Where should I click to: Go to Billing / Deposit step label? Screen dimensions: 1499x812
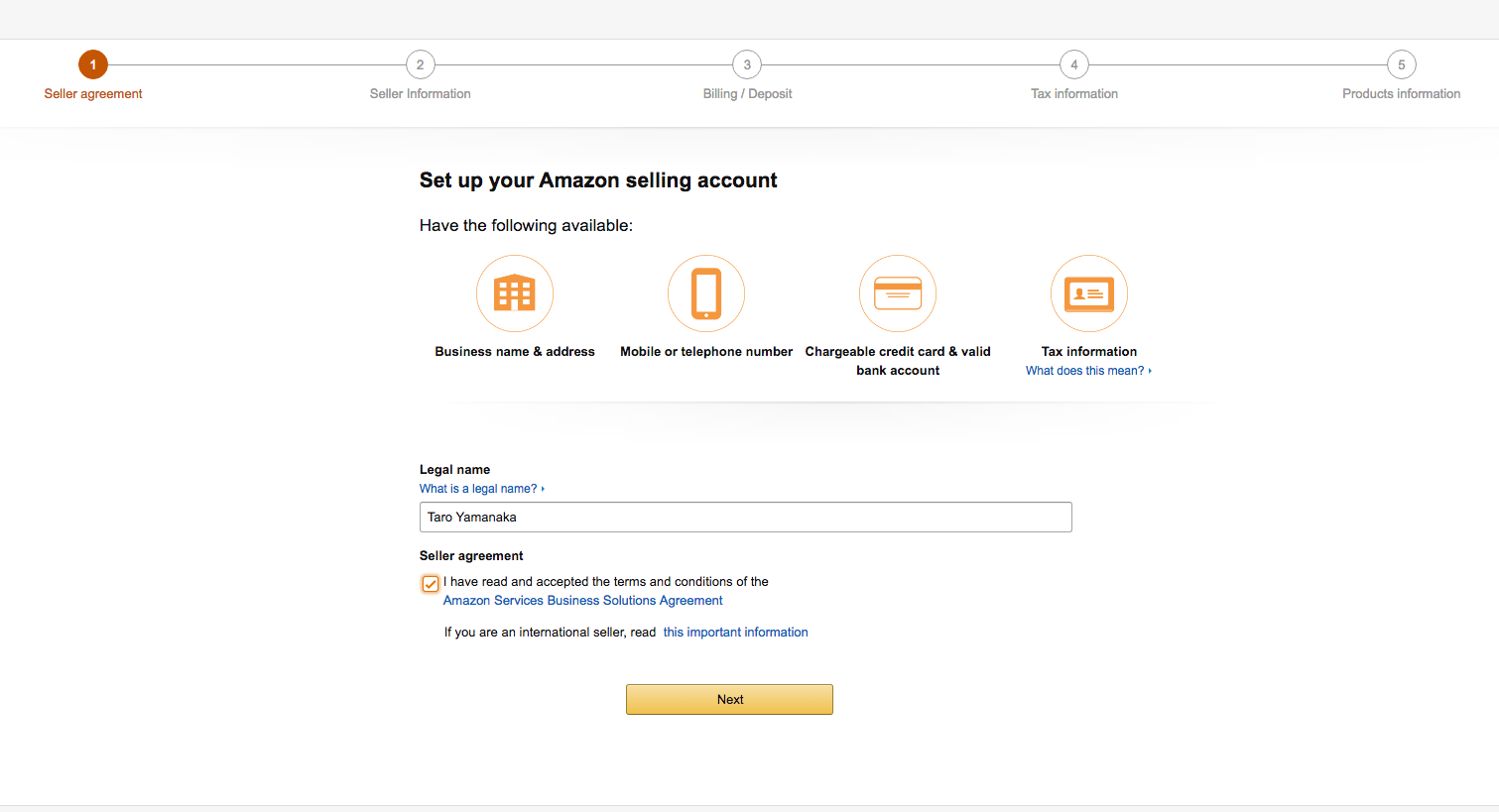pos(747,94)
